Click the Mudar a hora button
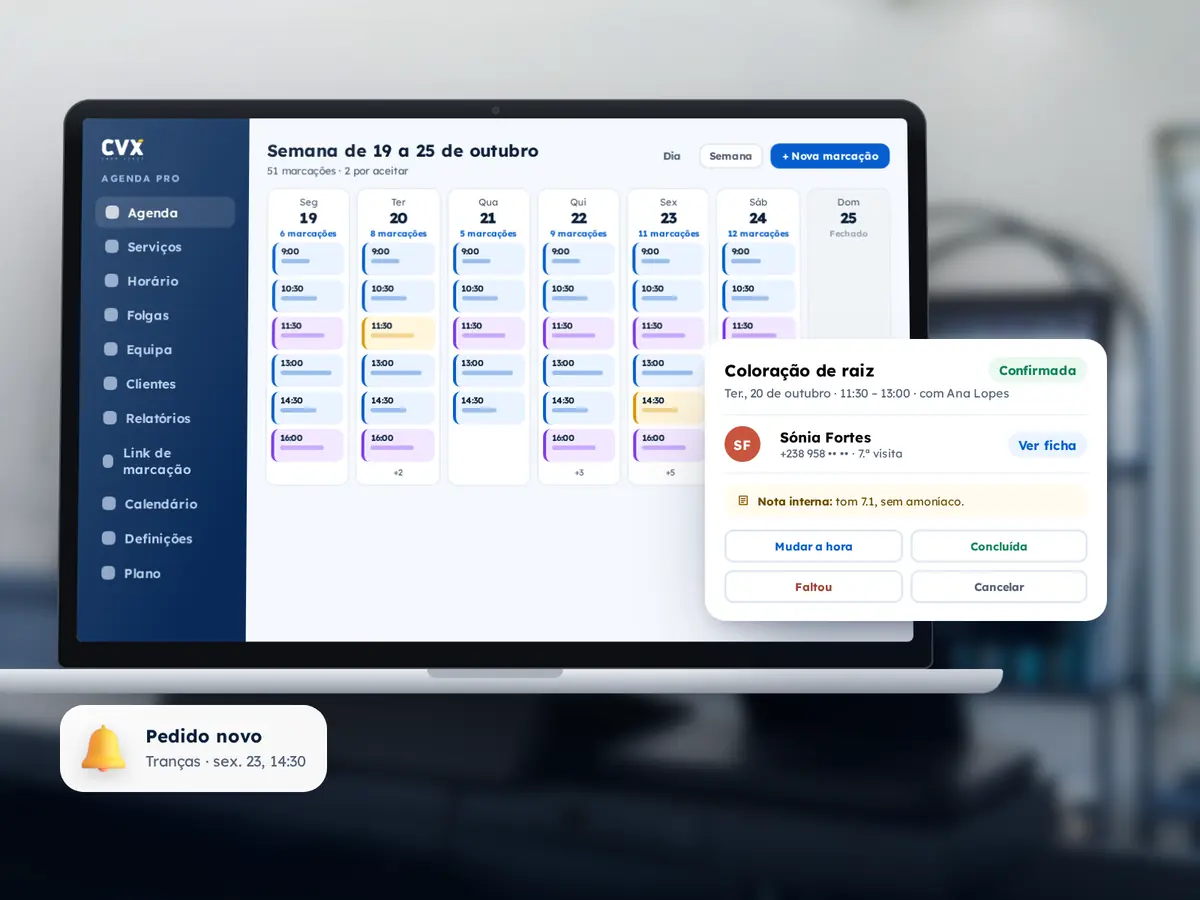Screen dimensions: 1200x900 (813, 546)
